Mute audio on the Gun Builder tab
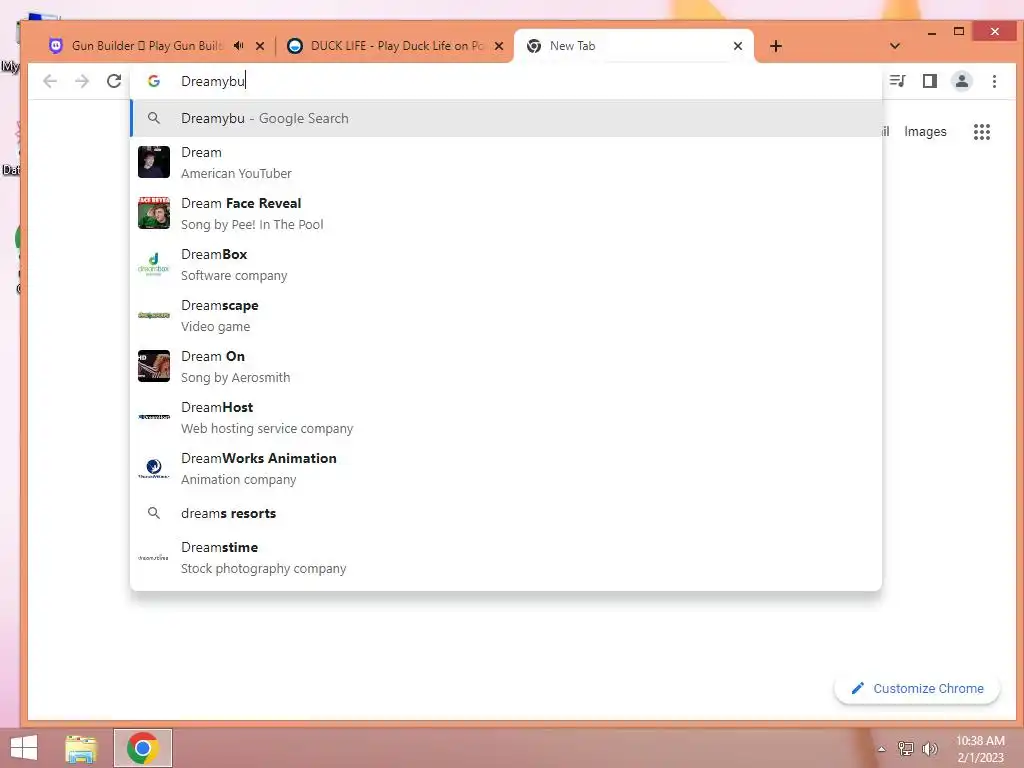 [239, 46]
